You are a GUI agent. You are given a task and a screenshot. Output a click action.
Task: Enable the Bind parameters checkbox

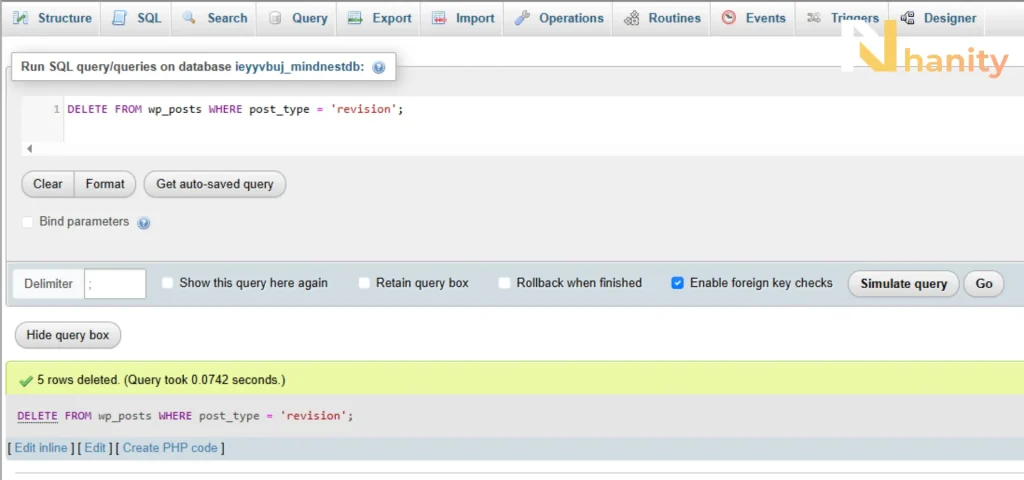[x=27, y=223]
